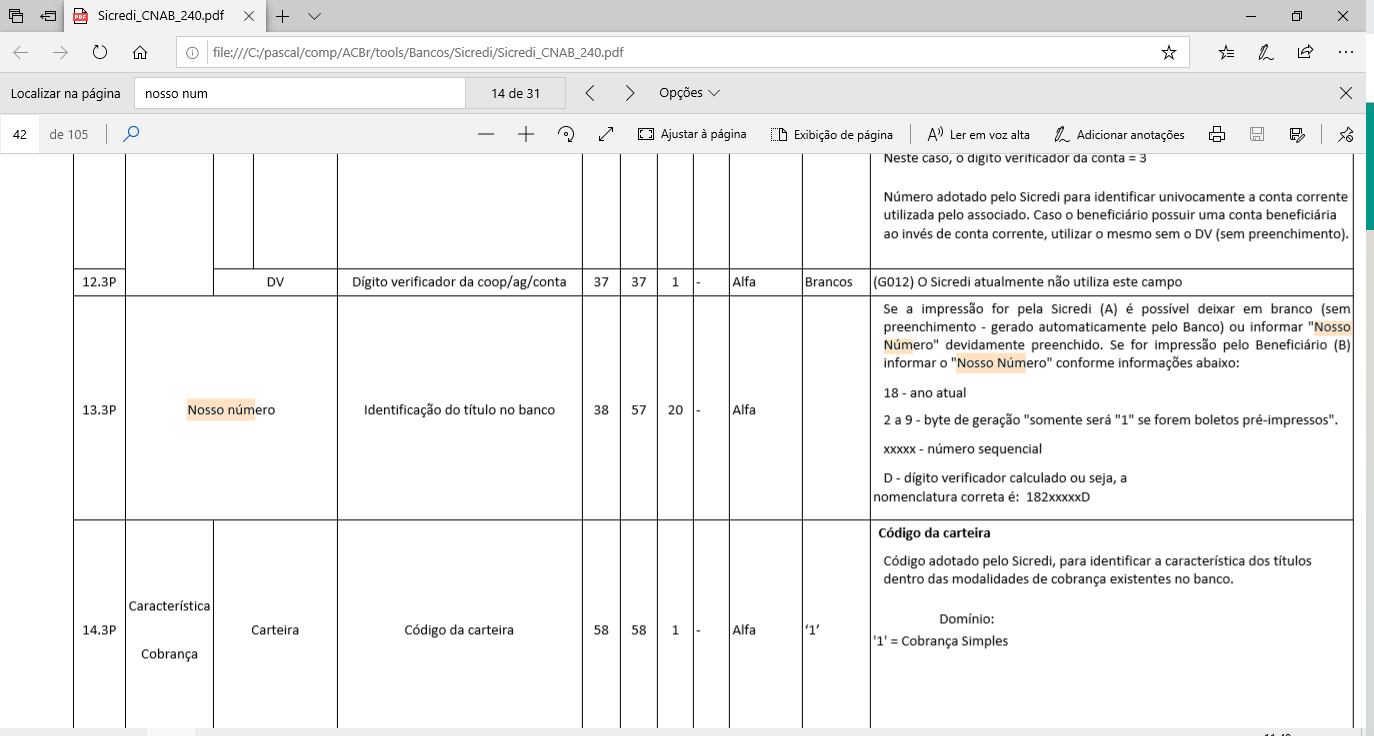
Task: Rotate the PDF page
Action: (x=566, y=134)
